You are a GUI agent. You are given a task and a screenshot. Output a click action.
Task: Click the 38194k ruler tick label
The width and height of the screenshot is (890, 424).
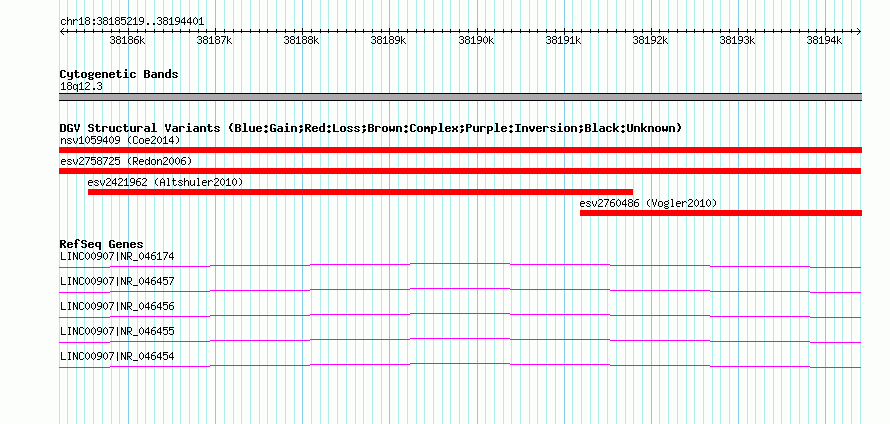(x=825, y=41)
